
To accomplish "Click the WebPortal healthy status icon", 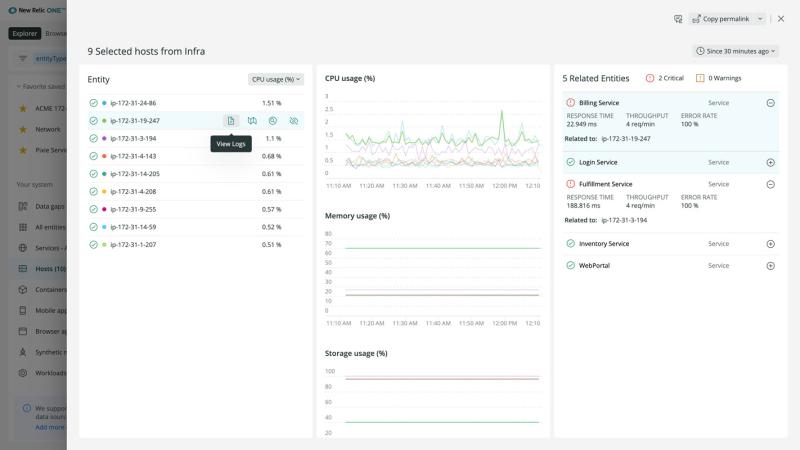I will pos(570,265).
